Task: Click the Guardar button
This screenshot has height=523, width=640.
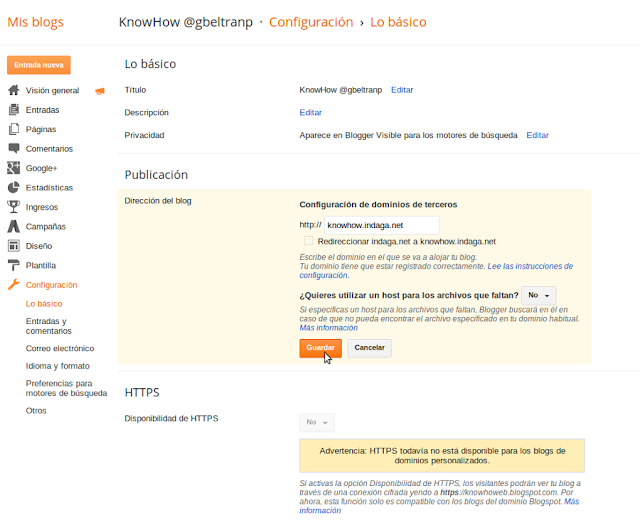Action: pyautogui.click(x=320, y=347)
